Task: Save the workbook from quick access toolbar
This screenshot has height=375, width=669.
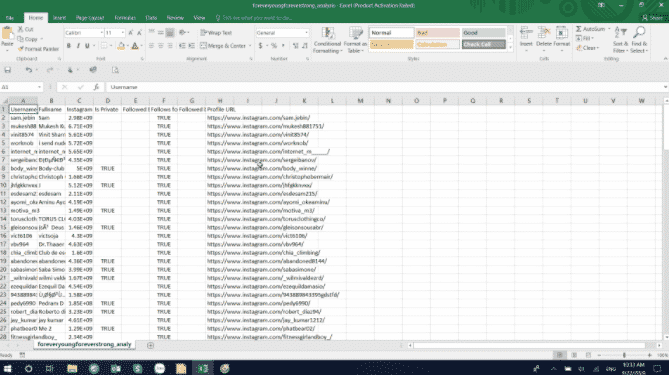Action: (x=8, y=70)
